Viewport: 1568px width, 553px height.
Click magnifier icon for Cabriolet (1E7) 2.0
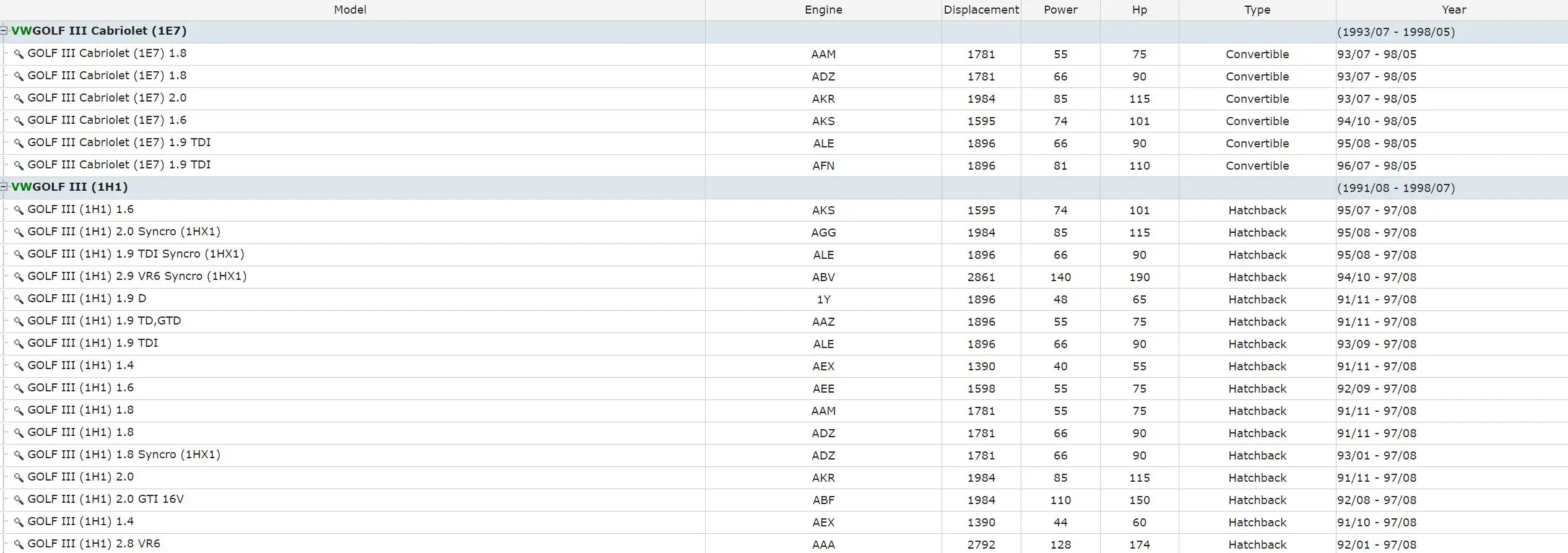pyautogui.click(x=19, y=98)
